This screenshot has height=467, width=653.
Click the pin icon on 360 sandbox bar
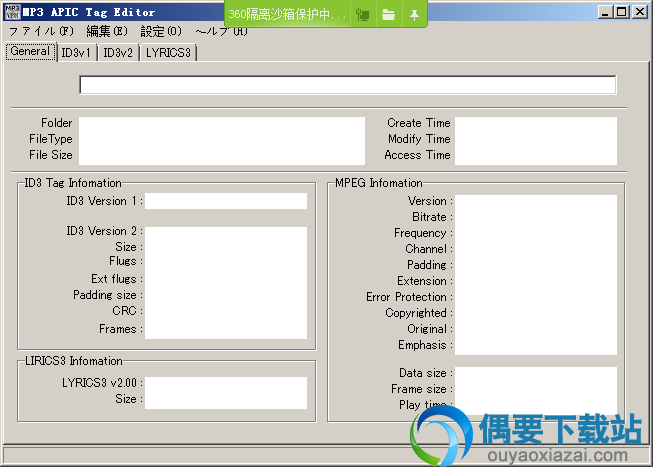coord(414,15)
